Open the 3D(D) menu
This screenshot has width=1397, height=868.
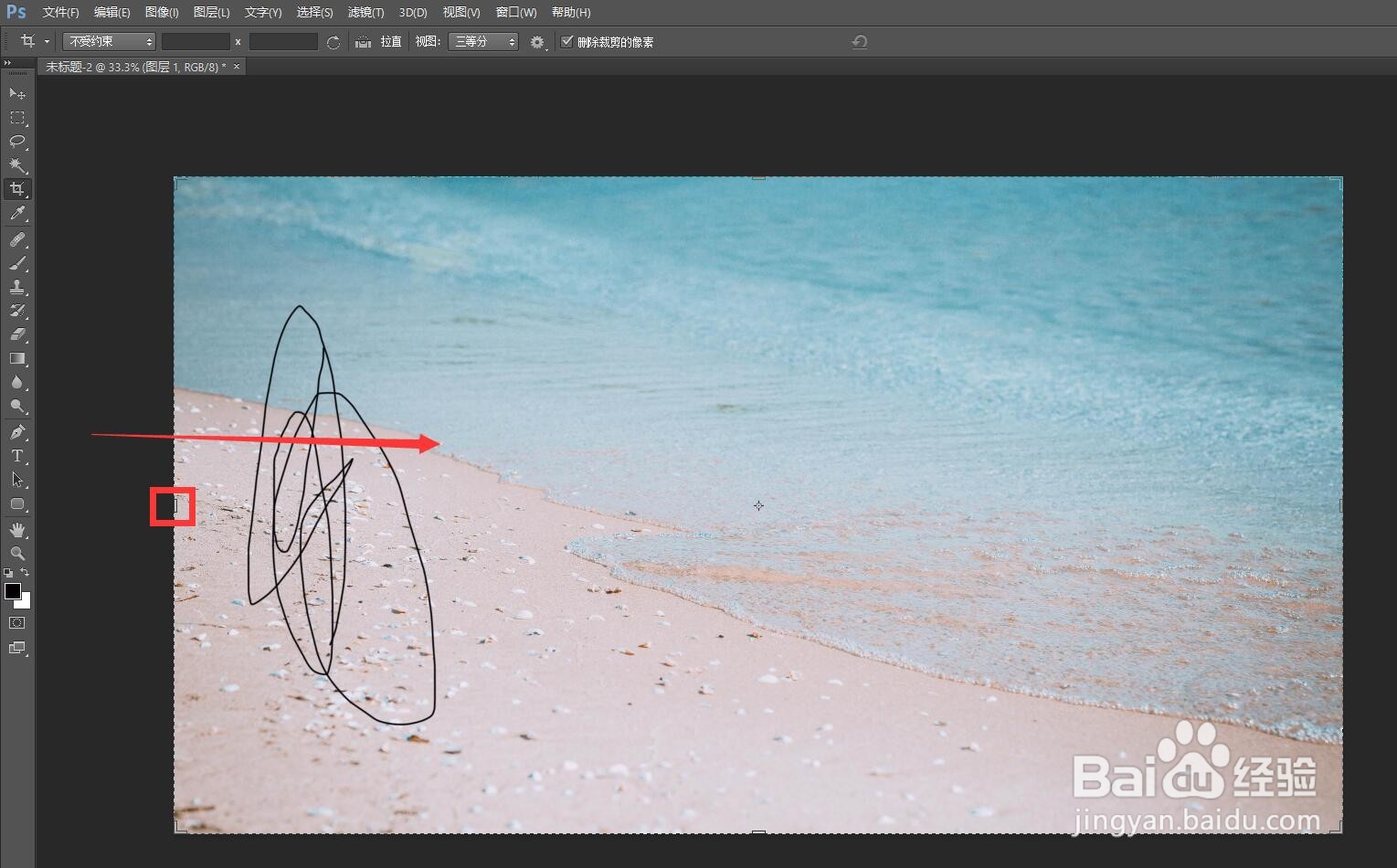(x=413, y=12)
